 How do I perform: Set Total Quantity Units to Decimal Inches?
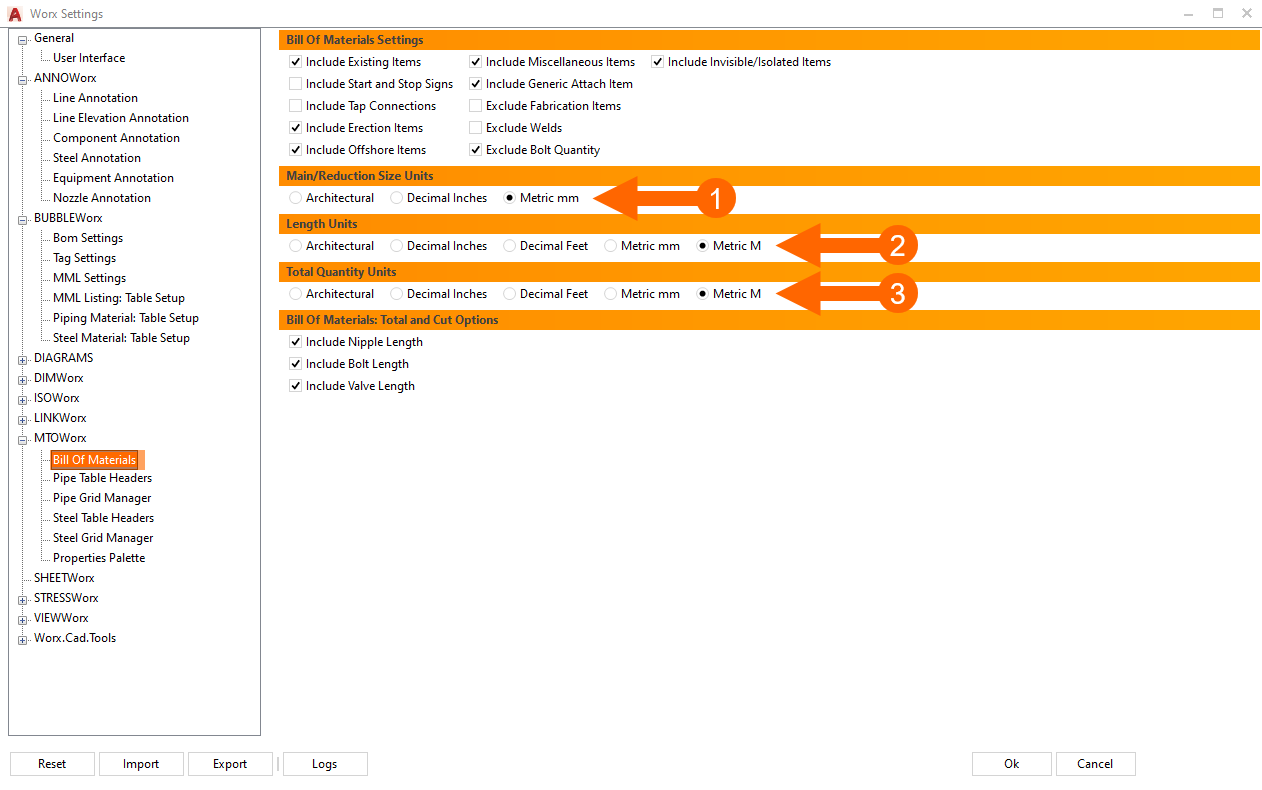396,294
